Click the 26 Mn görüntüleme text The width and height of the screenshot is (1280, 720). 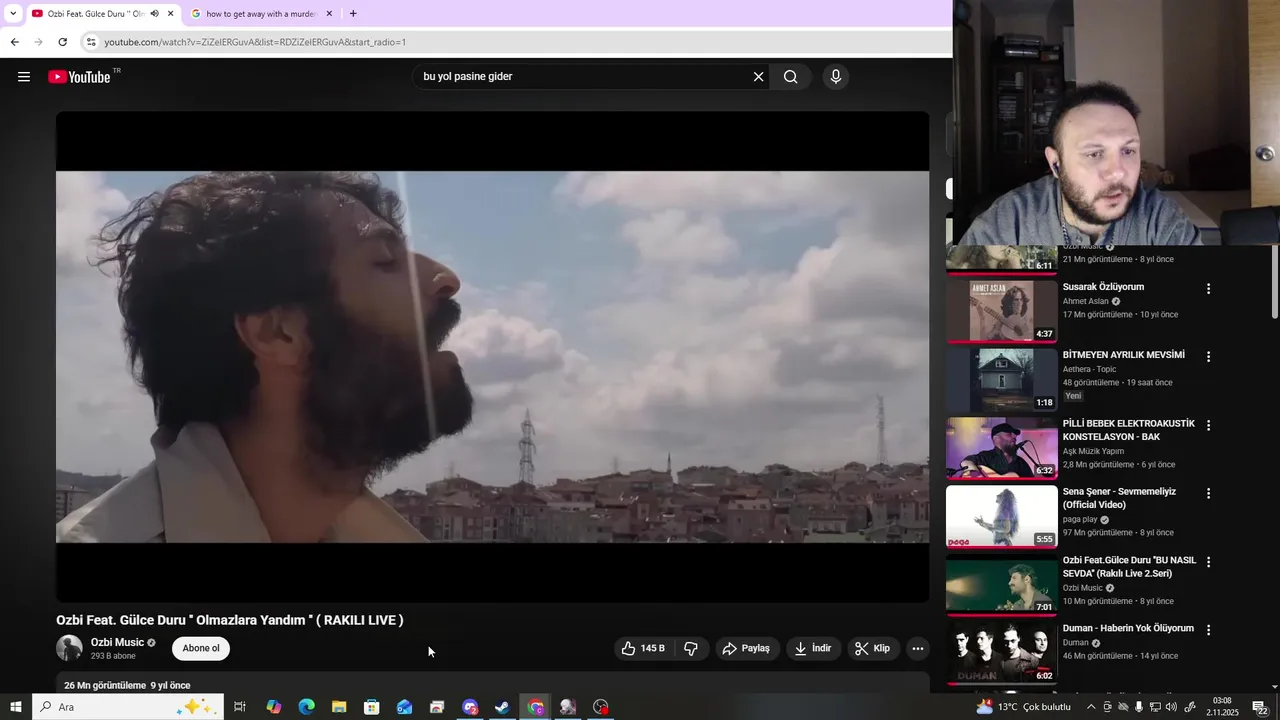[105, 685]
